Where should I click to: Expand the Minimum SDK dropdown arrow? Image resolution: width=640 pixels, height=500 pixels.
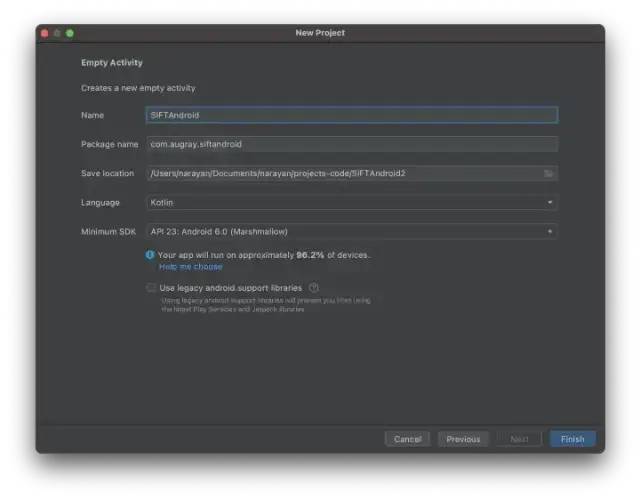coord(549,232)
